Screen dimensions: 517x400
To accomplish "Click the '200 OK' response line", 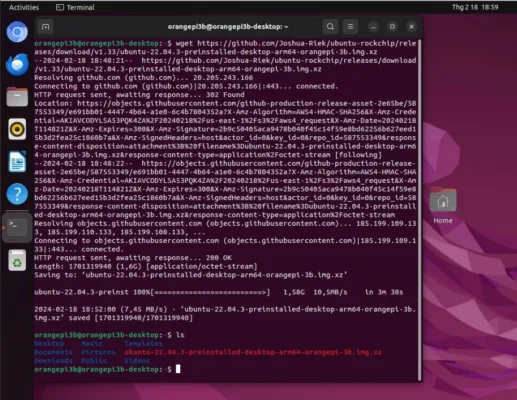I will tap(133, 258).
